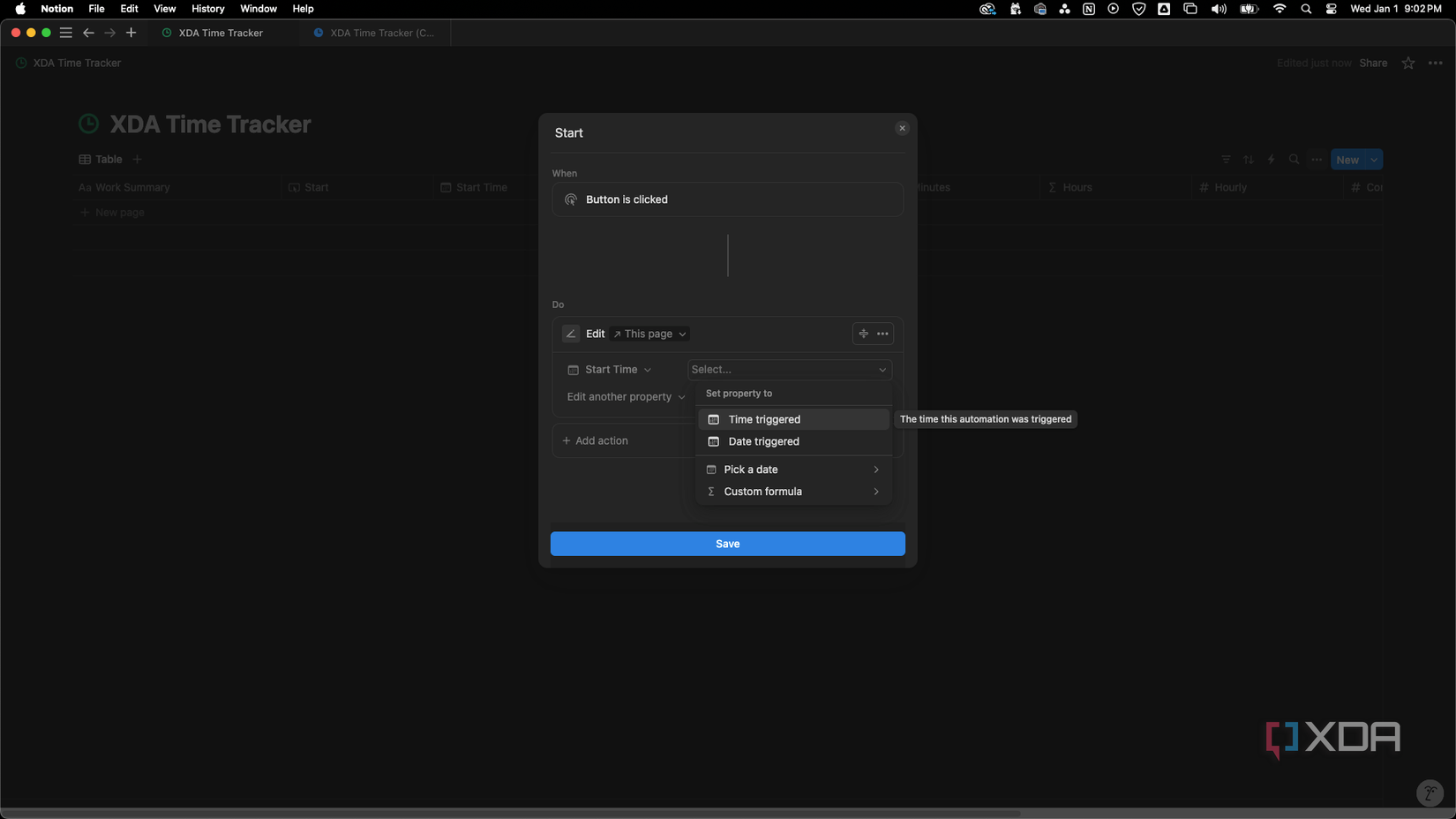Viewport: 1456px width, 819px height.
Task: Click the Button is clicked trigger
Action: click(727, 199)
